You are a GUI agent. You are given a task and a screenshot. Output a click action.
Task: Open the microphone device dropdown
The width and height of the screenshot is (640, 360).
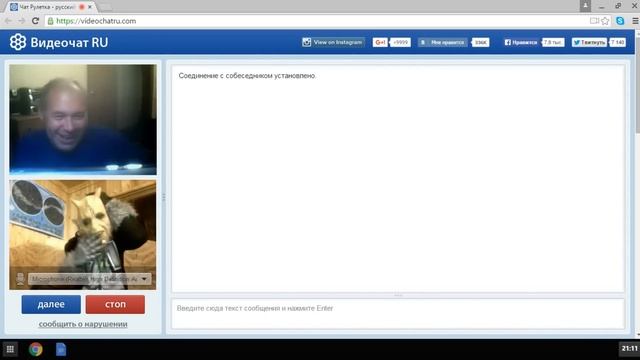(x=89, y=279)
